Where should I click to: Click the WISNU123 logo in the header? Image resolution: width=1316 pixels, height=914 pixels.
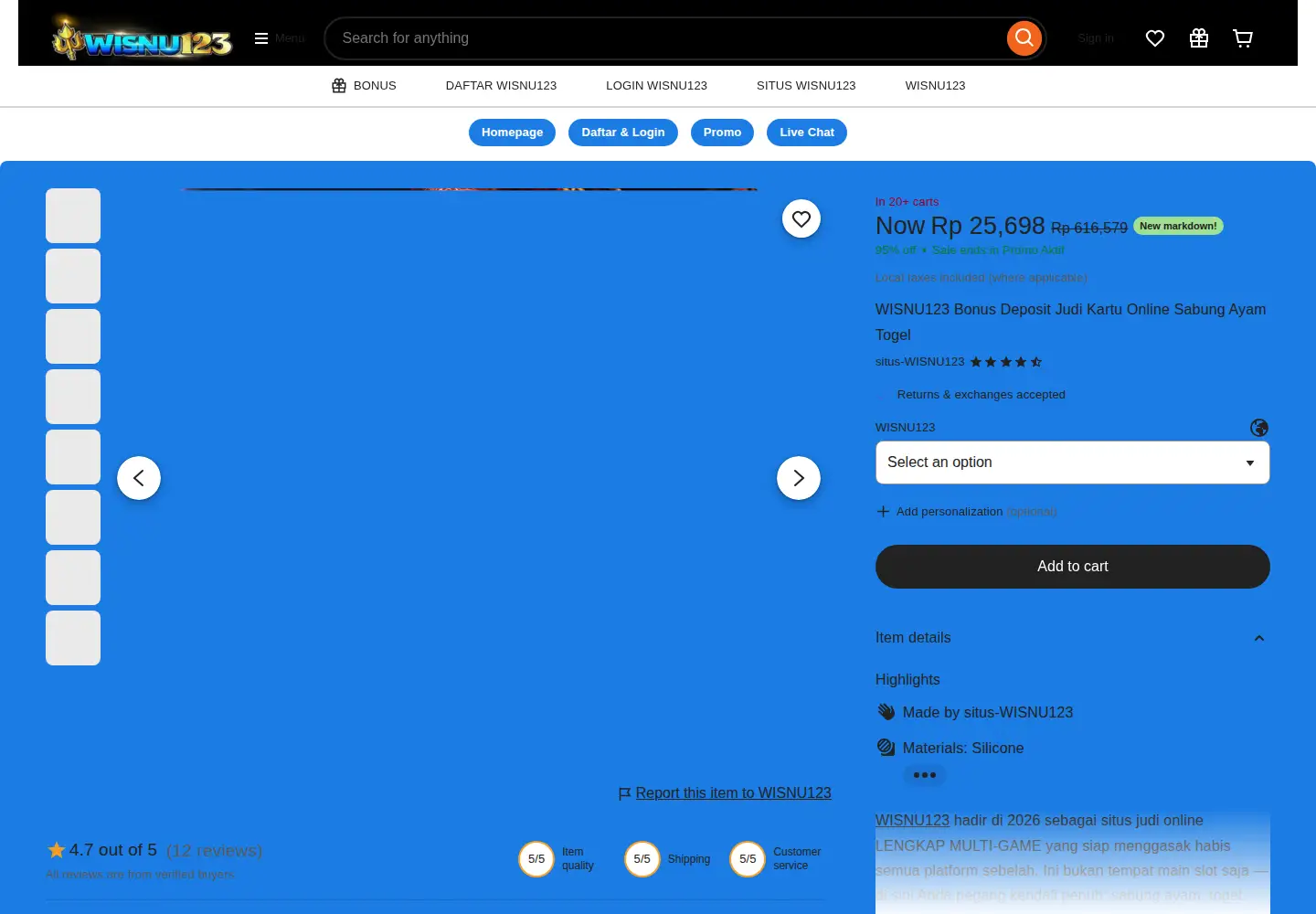[x=142, y=38]
